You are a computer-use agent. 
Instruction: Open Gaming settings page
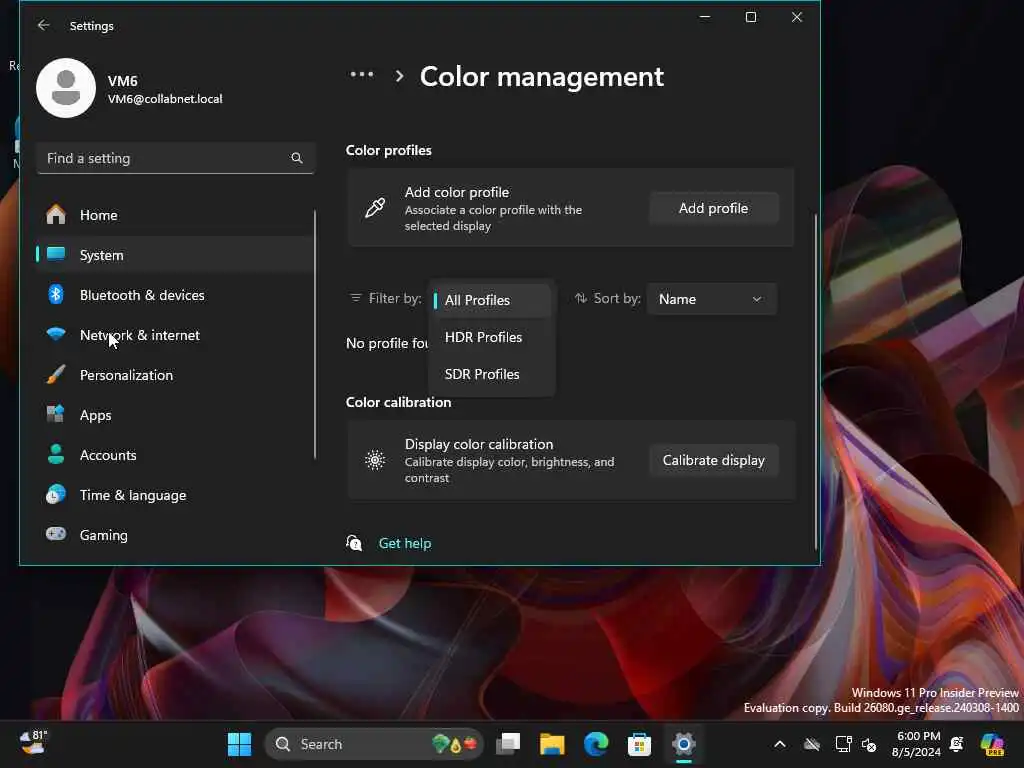tap(174, 535)
